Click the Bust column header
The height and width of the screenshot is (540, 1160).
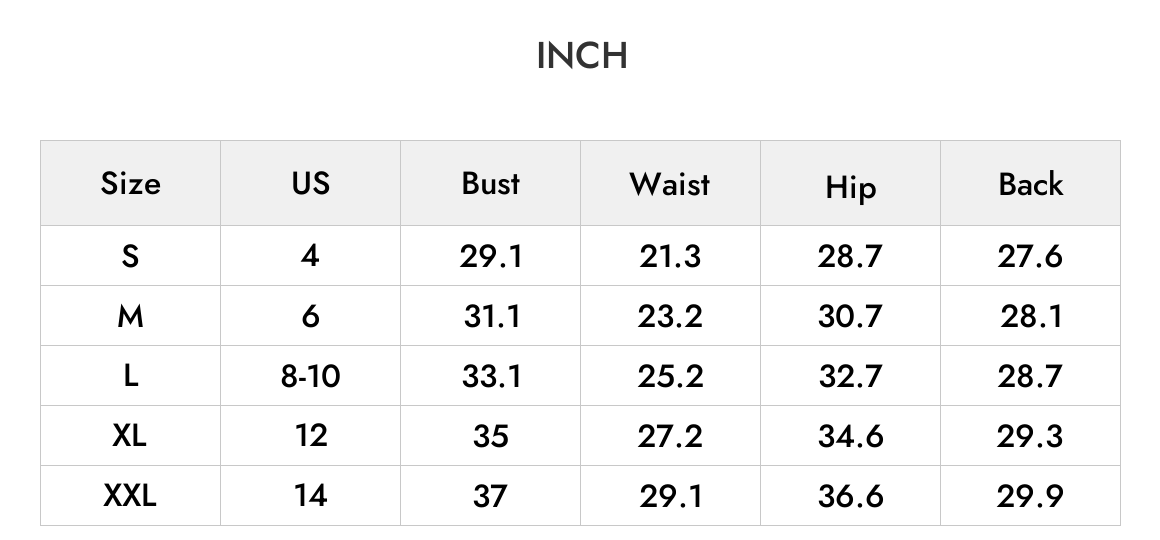click(490, 183)
